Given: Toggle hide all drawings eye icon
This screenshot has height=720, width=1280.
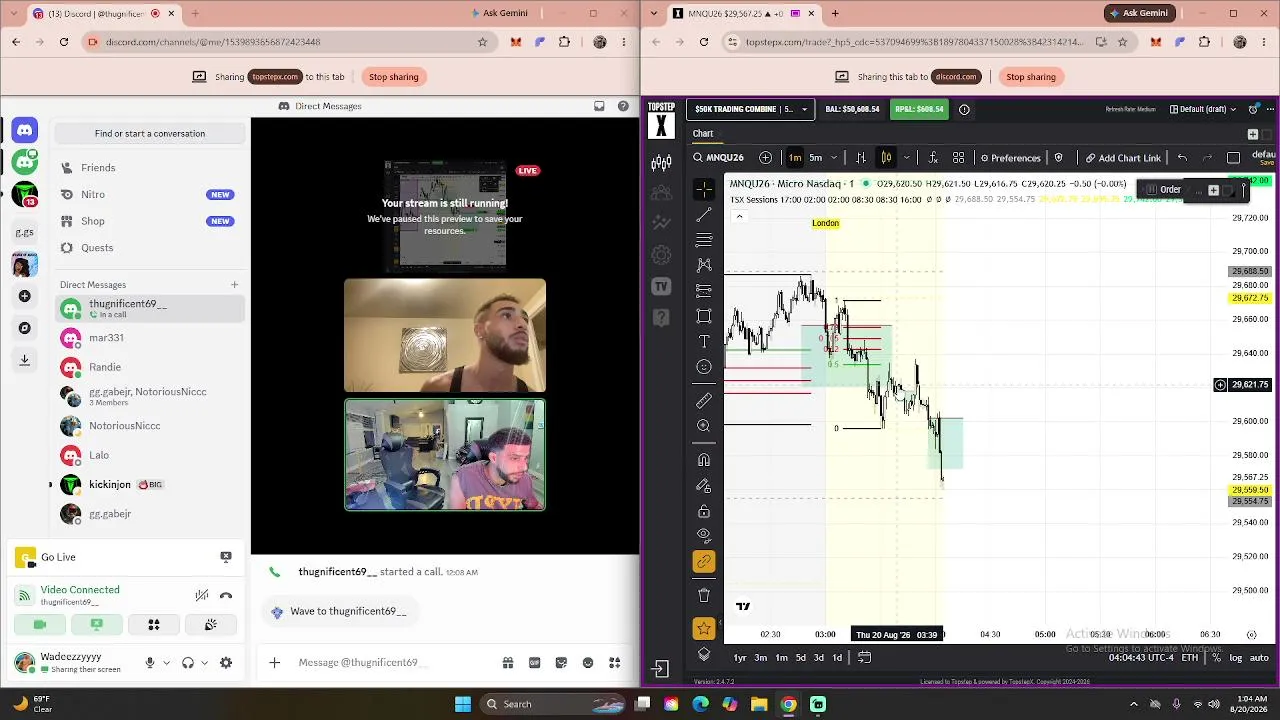Looking at the screenshot, I should pos(704,536).
